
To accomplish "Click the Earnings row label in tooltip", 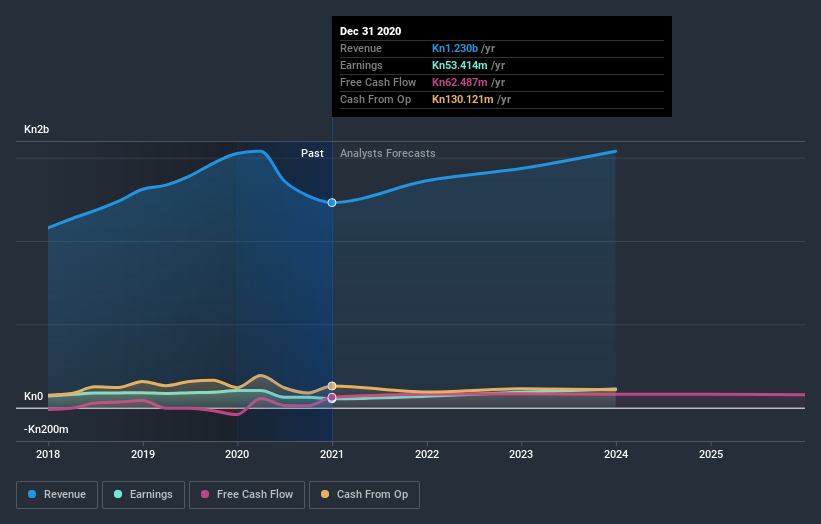I will (361, 65).
